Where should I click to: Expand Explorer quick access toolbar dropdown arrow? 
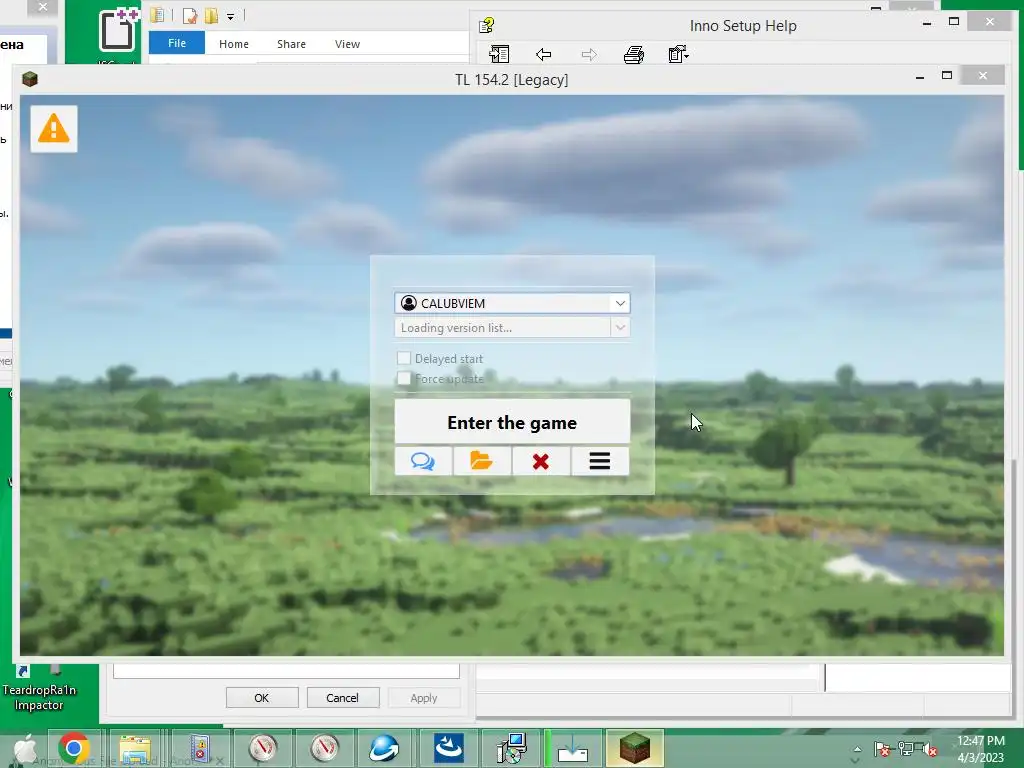point(231,16)
